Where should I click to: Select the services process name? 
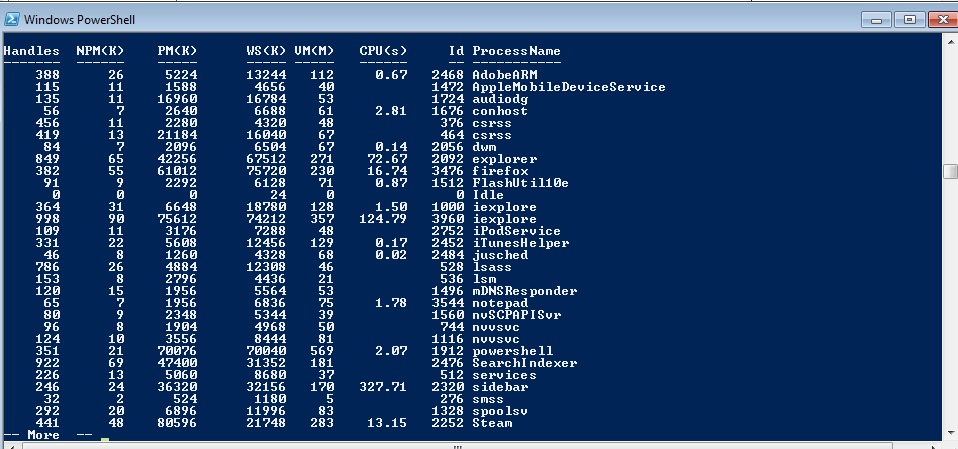504,375
